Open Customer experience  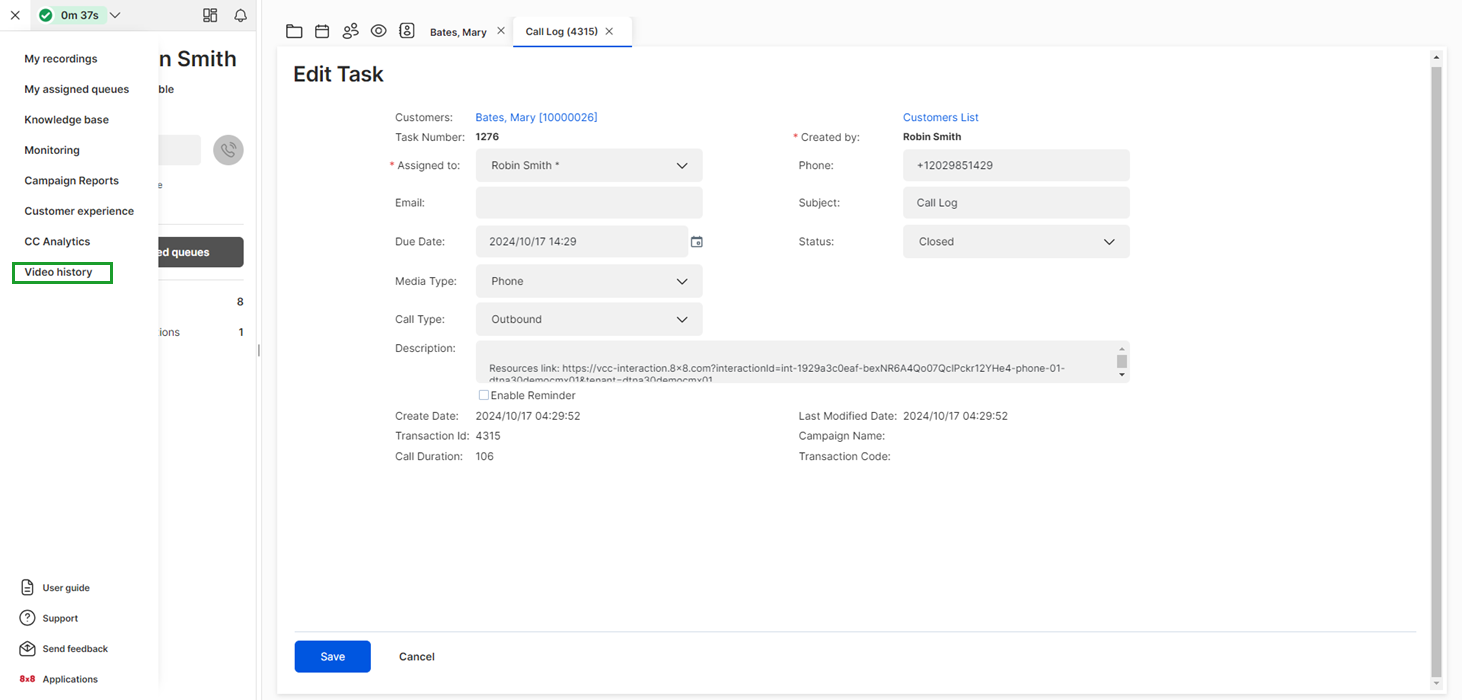point(79,211)
